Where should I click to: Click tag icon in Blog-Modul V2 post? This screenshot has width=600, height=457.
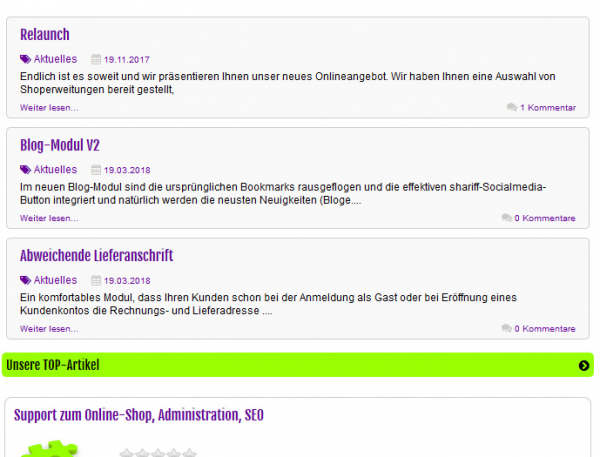[x=25, y=170]
